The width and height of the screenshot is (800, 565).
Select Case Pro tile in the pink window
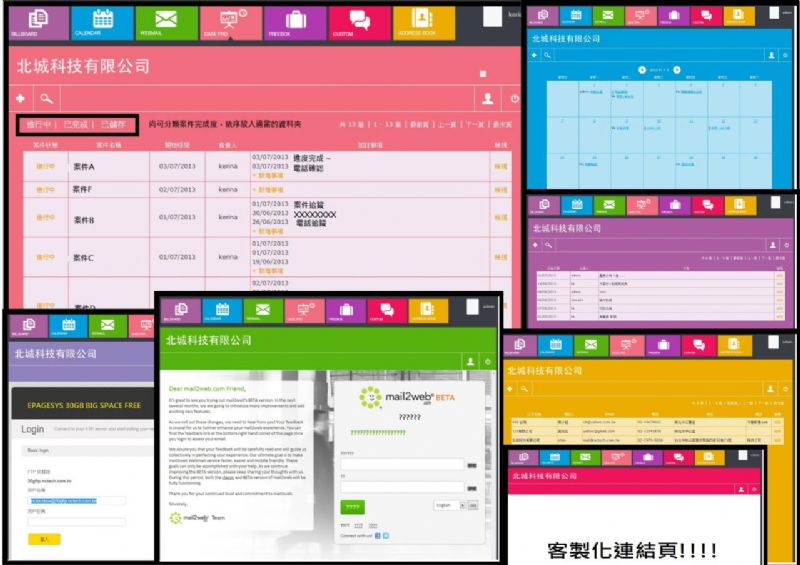[231, 22]
